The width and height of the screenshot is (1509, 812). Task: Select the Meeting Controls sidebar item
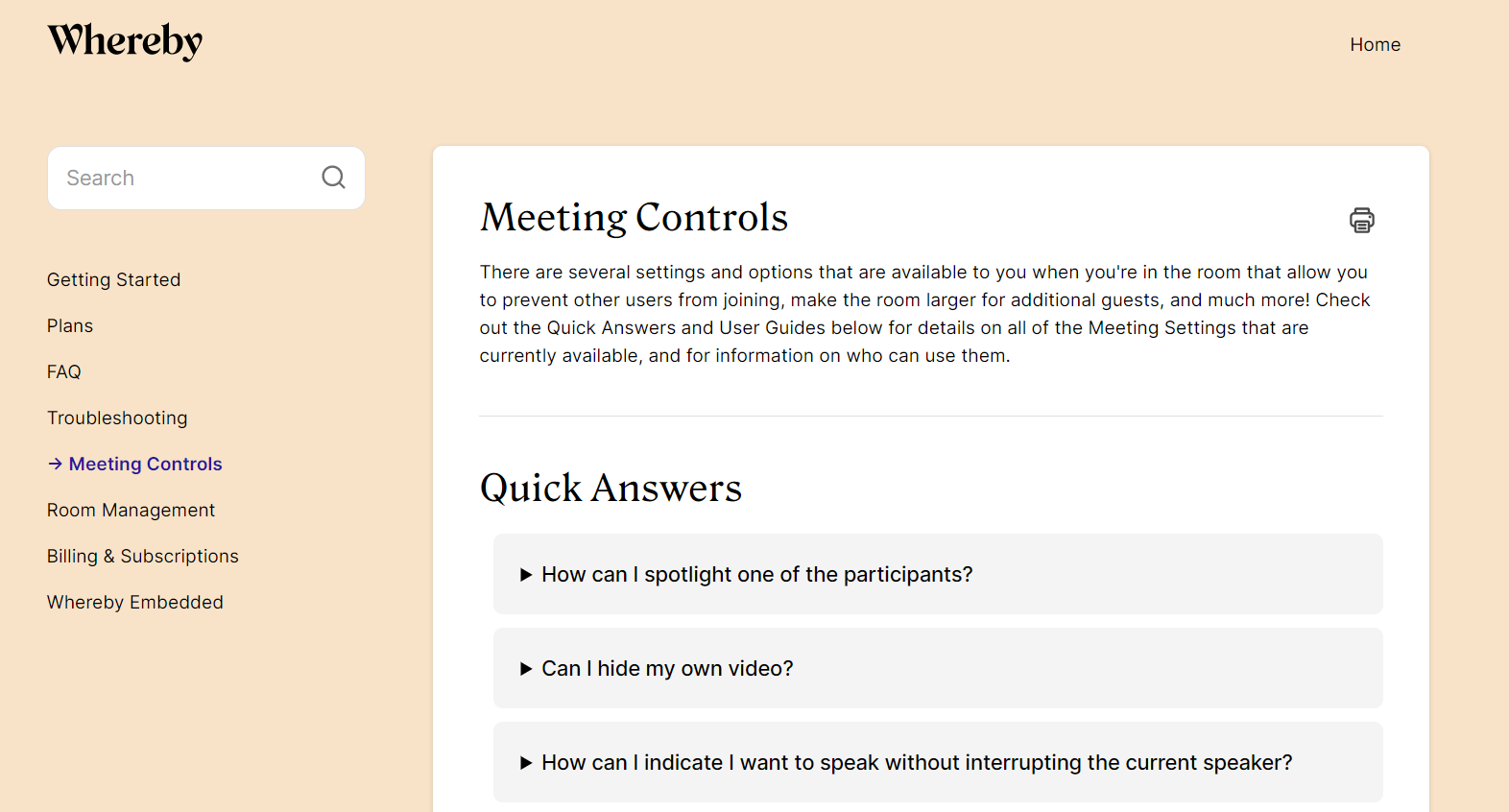pyautogui.click(x=145, y=464)
